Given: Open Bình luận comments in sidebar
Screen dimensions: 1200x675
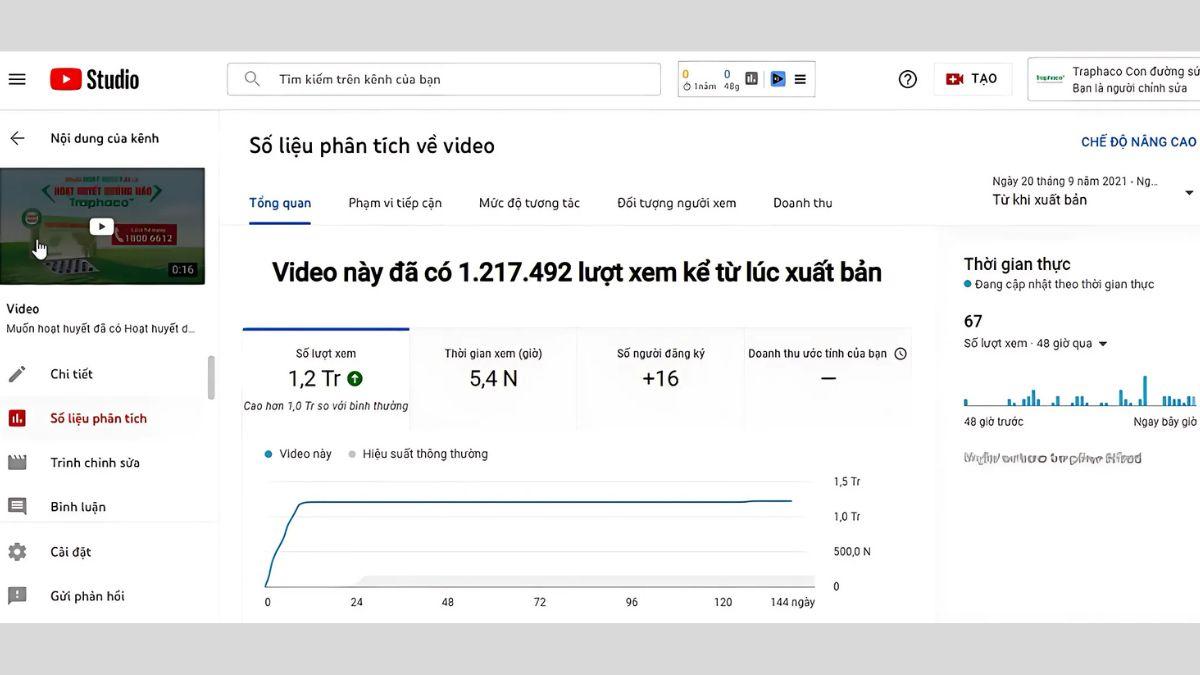Looking at the screenshot, I should pyautogui.click(x=77, y=507).
